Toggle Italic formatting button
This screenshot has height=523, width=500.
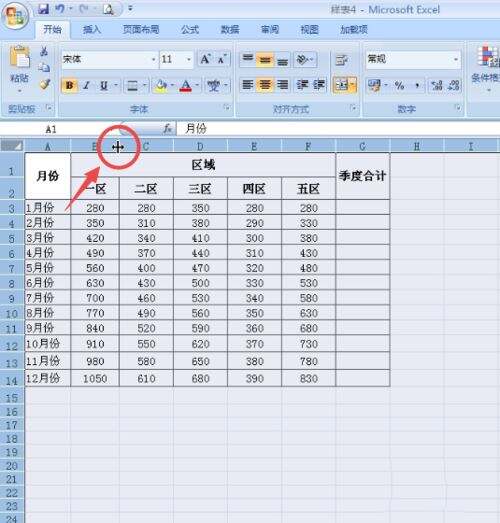tap(87, 86)
